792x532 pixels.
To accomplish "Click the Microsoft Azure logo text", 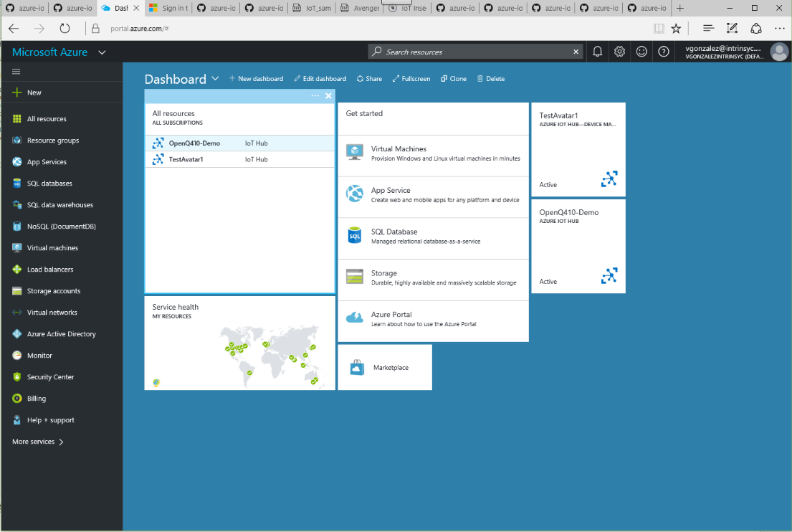I will pos(50,52).
